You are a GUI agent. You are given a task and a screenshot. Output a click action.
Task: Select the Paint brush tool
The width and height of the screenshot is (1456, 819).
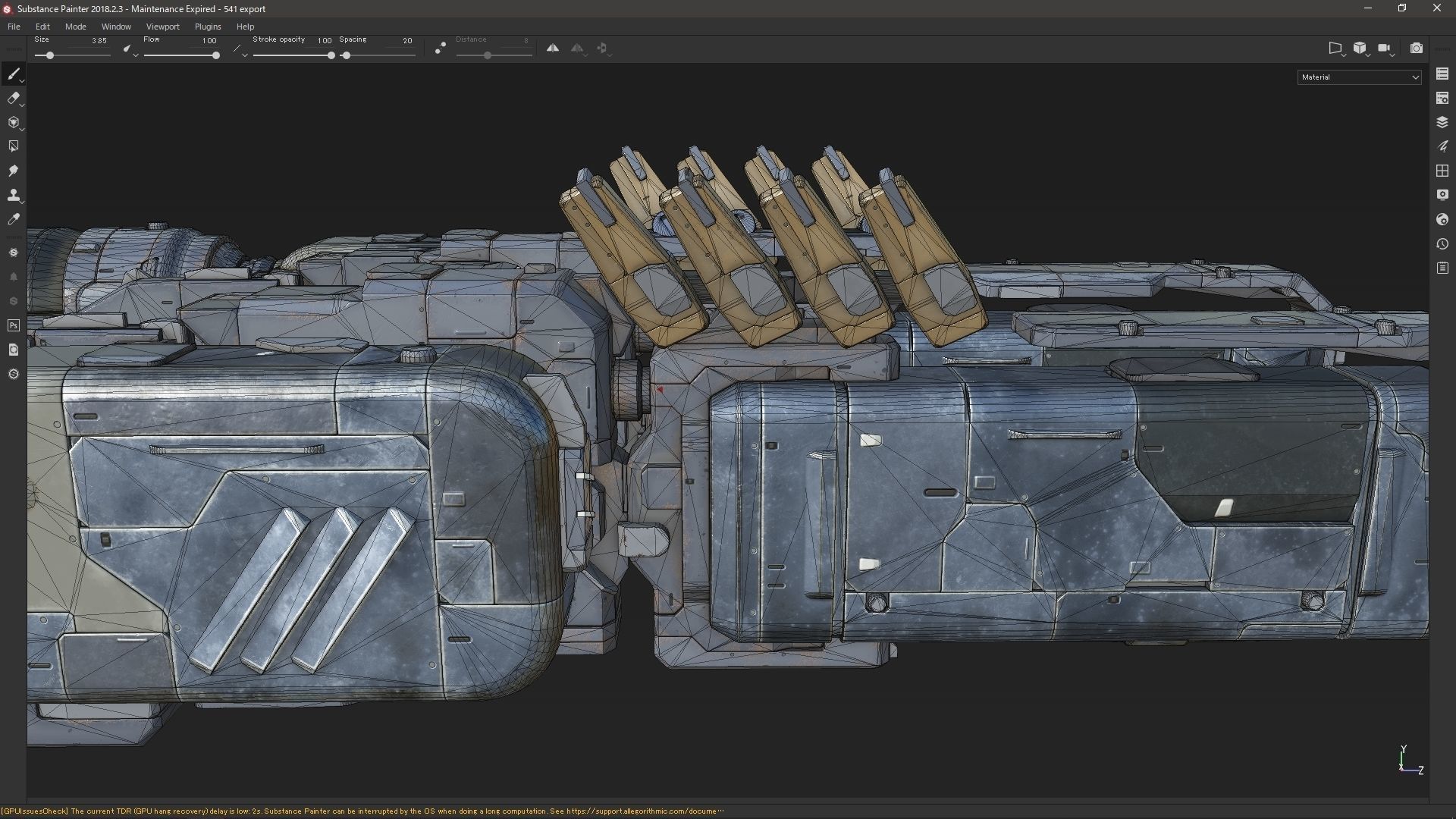tap(12, 74)
